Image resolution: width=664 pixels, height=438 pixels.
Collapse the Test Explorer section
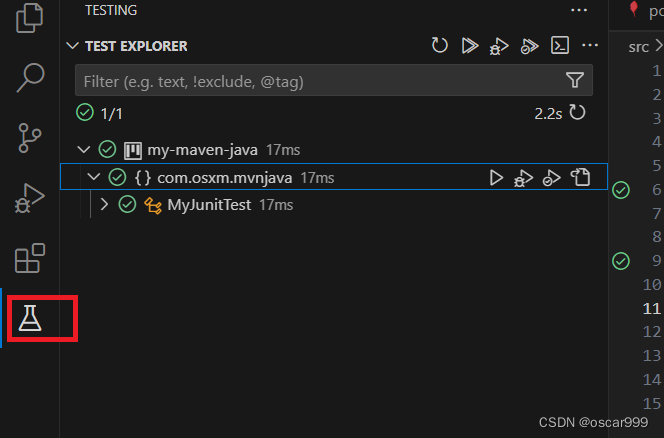(x=73, y=45)
